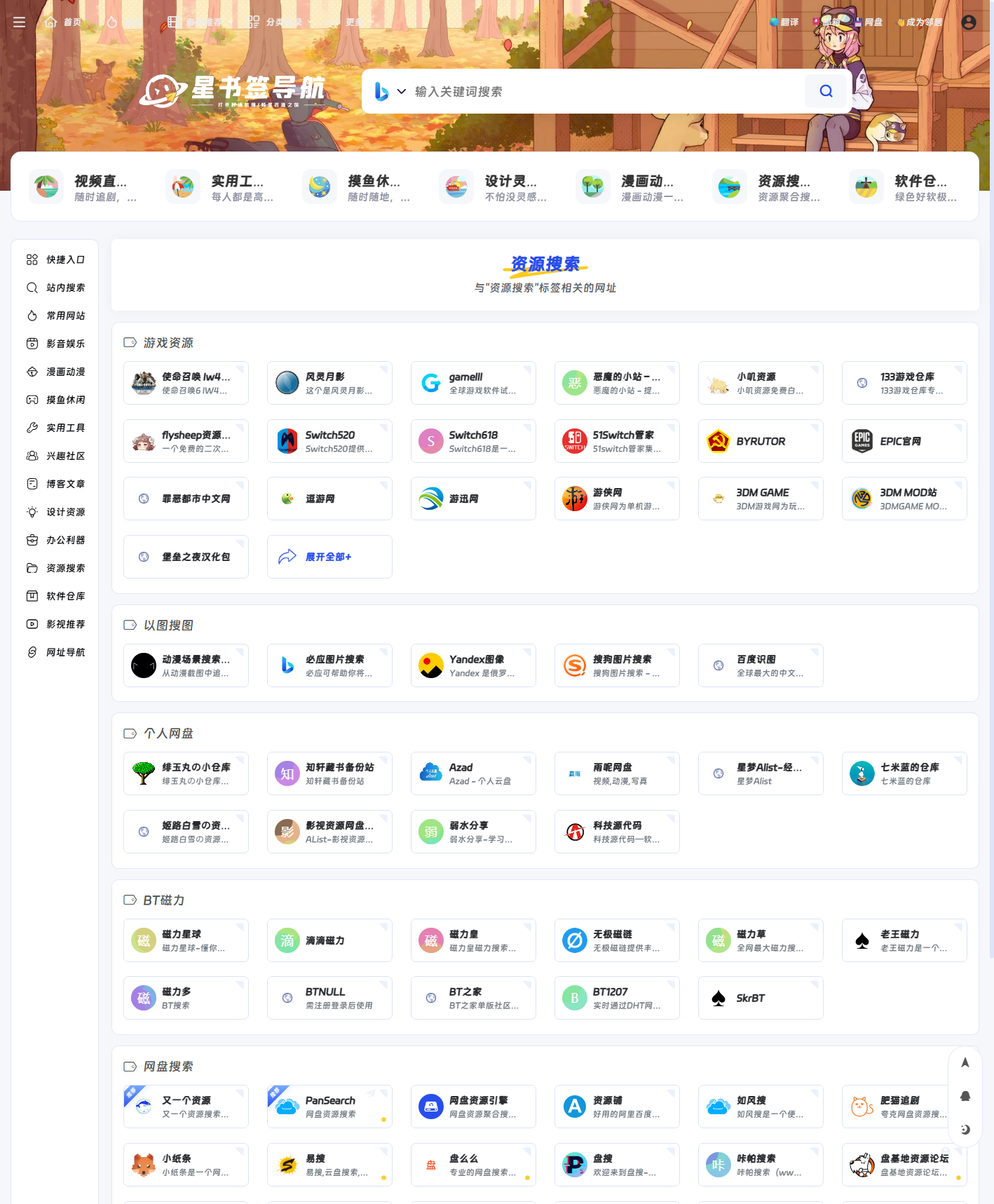Click the 资源铺 A icon
Viewport: 994px width, 1204px height.
(575, 1107)
